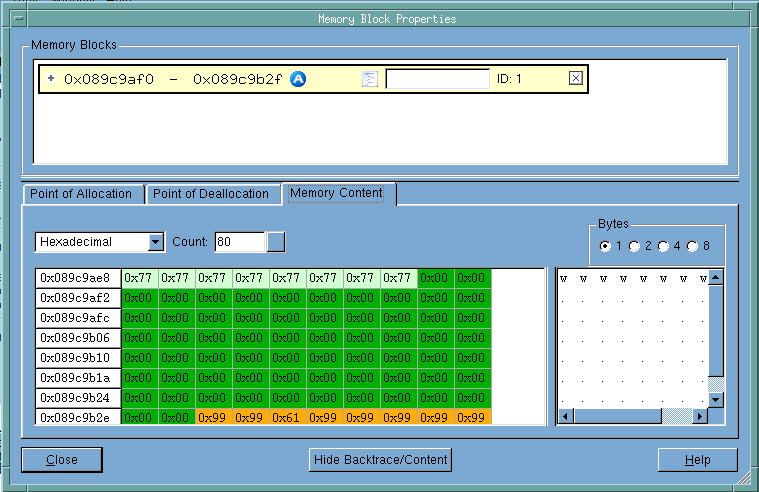
Task: Click the scroll-left arrow in the ASCII pane
Action: coord(565,415)
